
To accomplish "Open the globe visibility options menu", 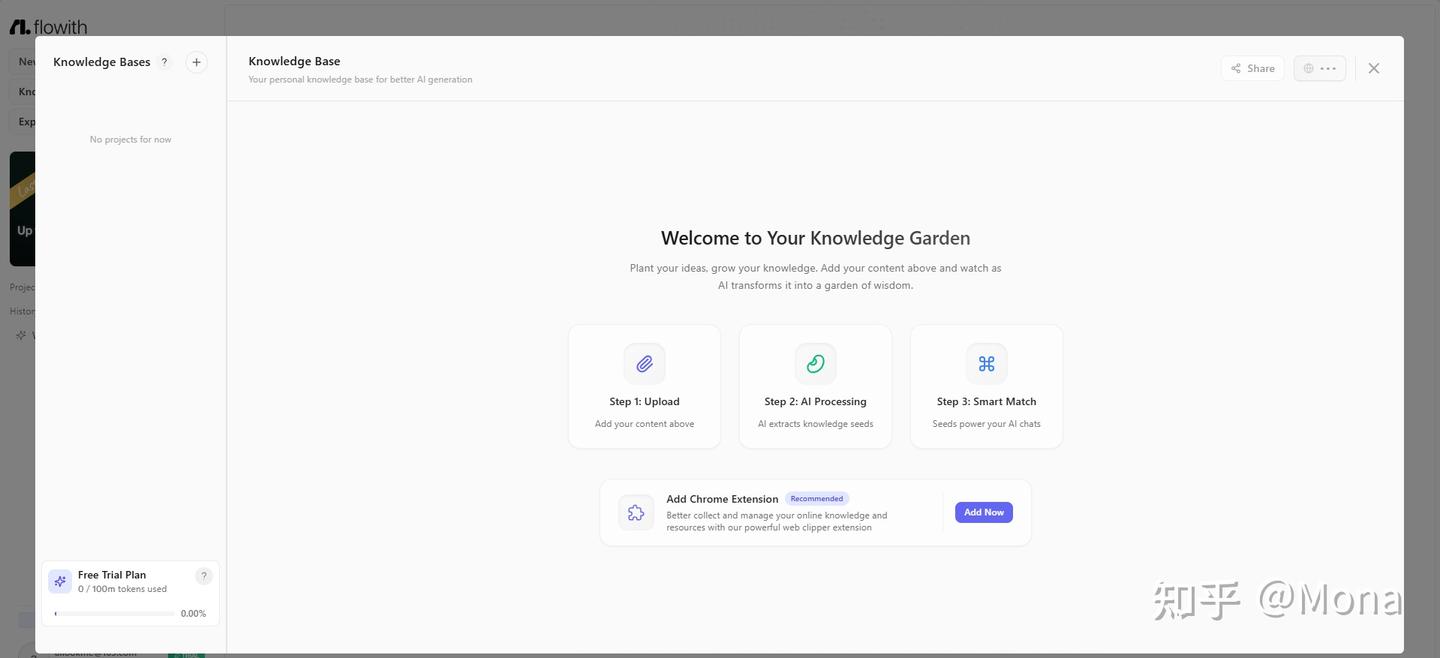I will (x=1320, y=68).
